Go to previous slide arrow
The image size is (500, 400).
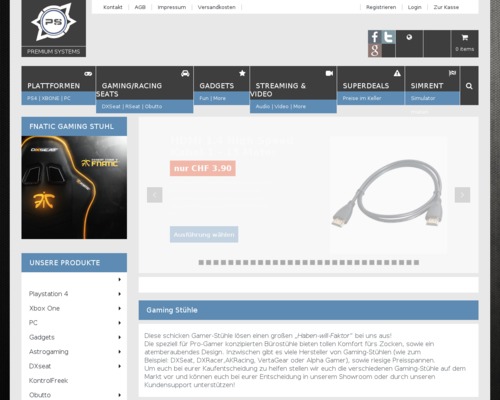(155, 195)
